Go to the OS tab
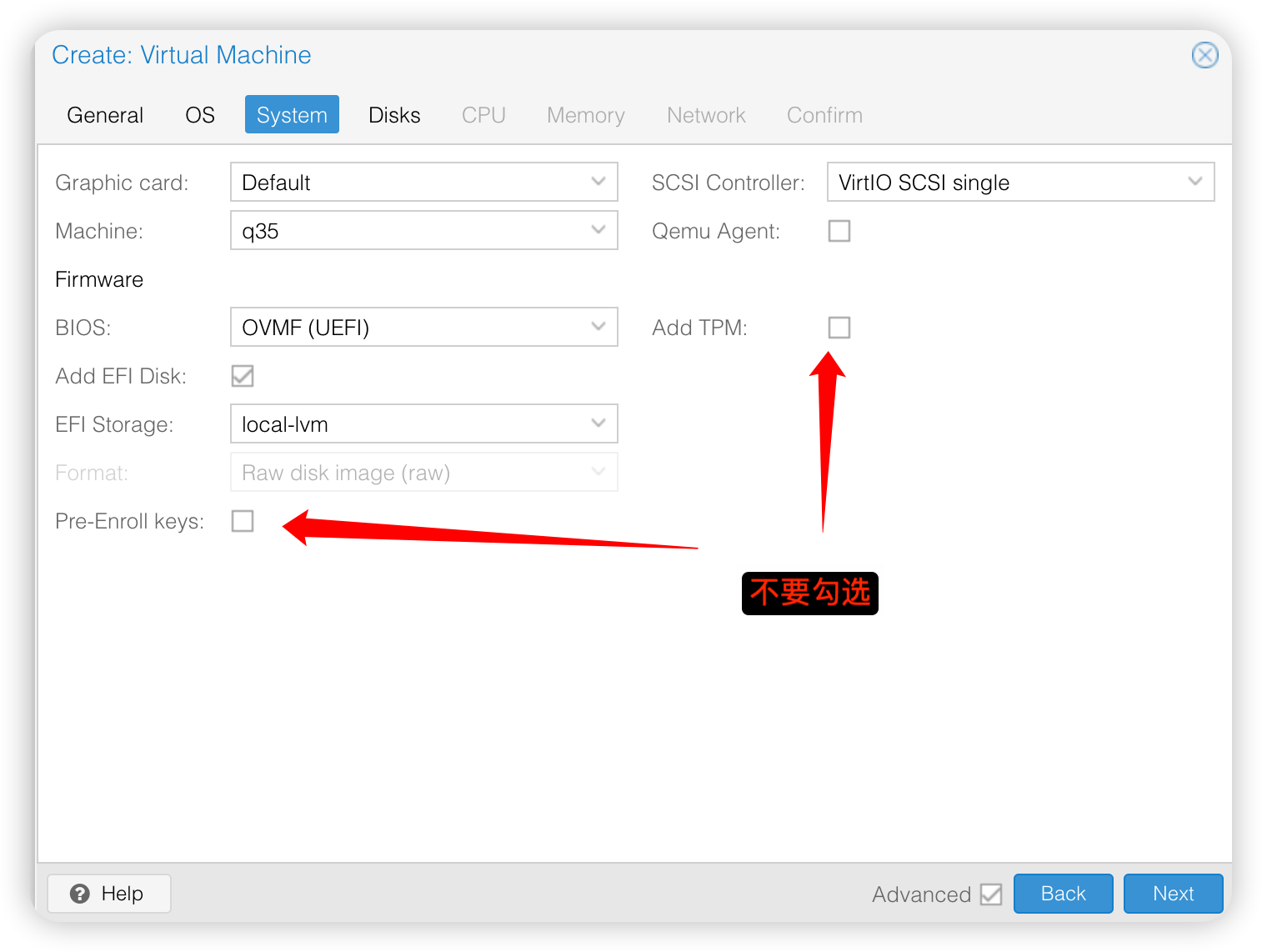Screen dimensions: 1262x952 [x=200, y=115]
